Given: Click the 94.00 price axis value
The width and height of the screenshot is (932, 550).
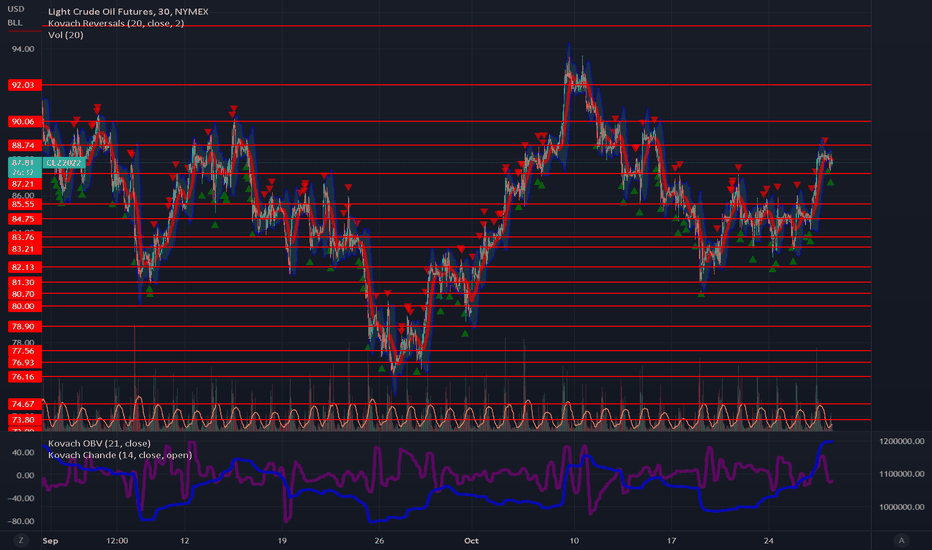Looking at the screenshot, I should [x=23, y=49].
